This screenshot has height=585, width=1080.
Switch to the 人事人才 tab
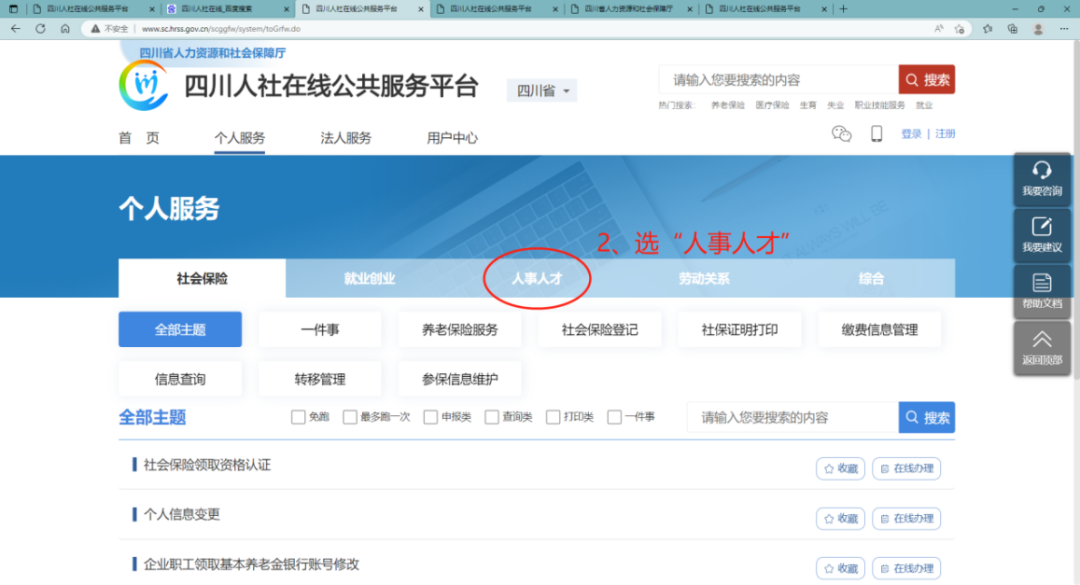[536, 279]
